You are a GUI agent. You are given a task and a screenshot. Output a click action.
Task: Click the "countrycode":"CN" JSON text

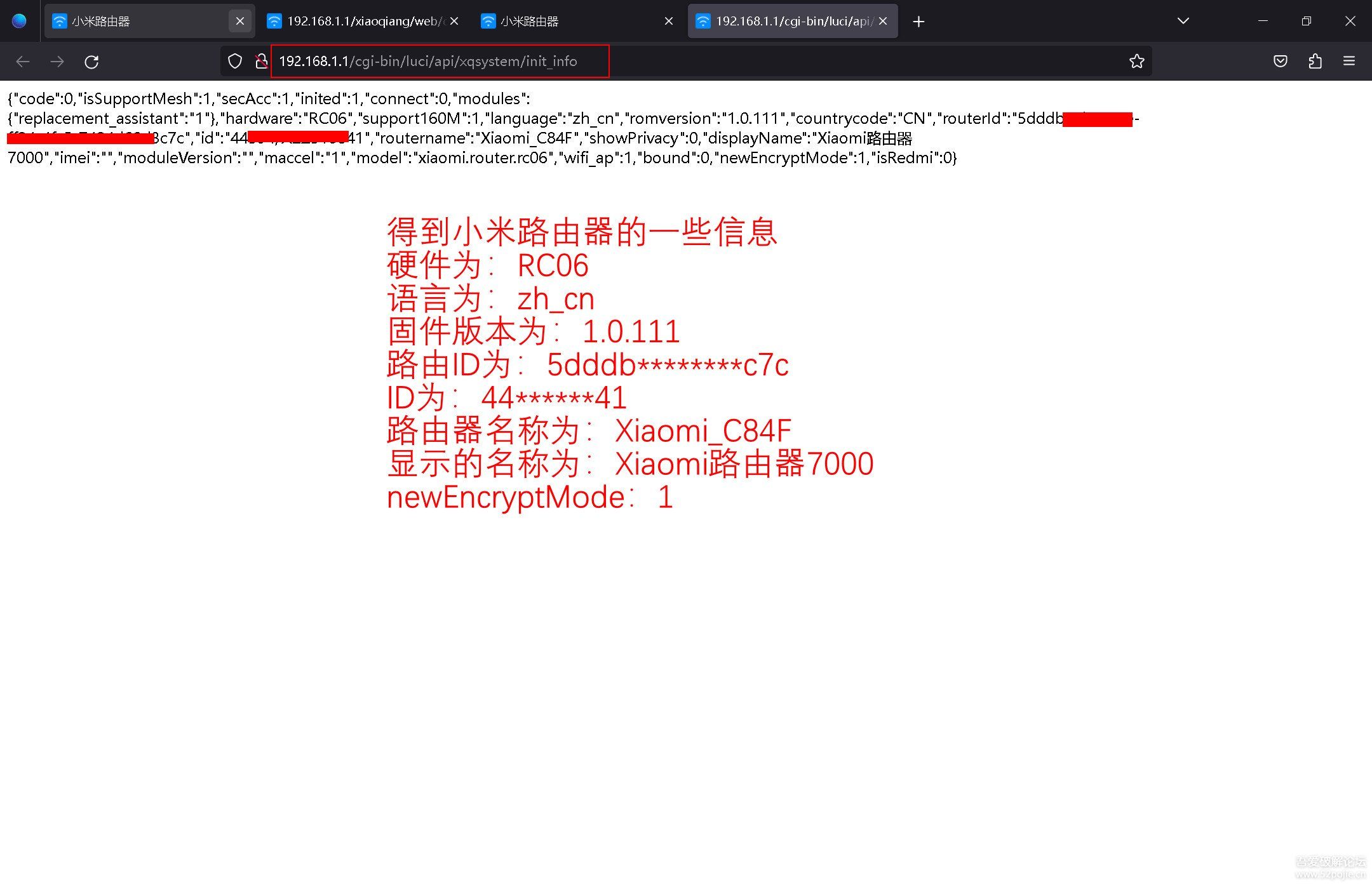point(861,119)
